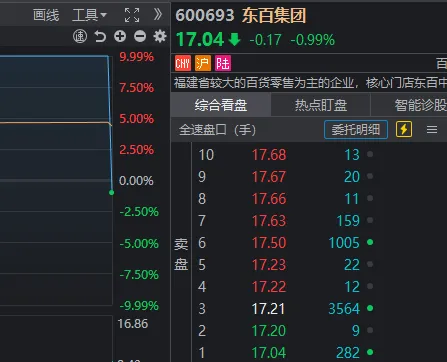Click the circled 速 icon
The image size is (447, 362).
click(x=80, y=36)
